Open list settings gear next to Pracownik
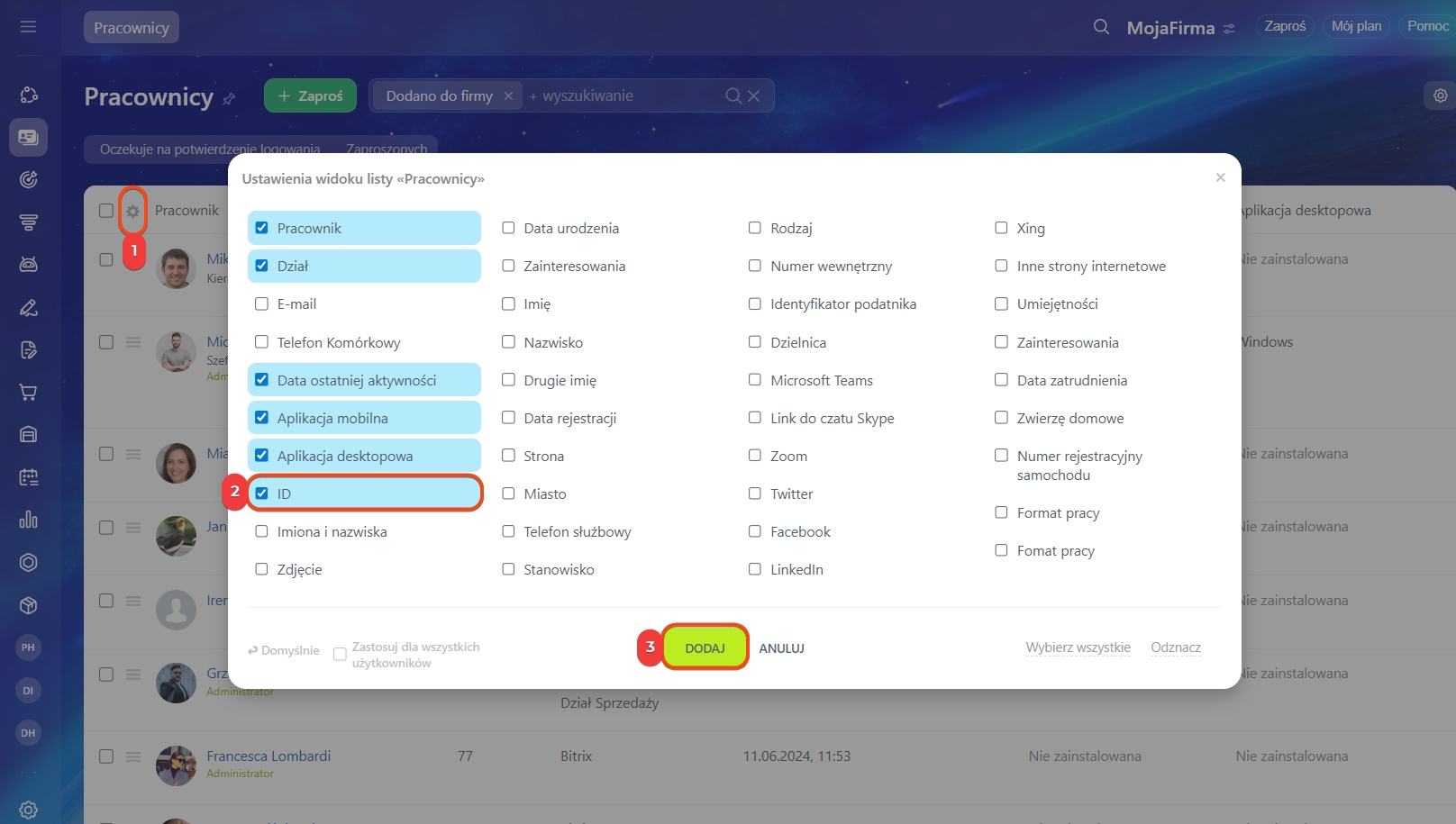The height and width of the screenshot is (824, 1456). pyautogui.click(x=132, y=211)
